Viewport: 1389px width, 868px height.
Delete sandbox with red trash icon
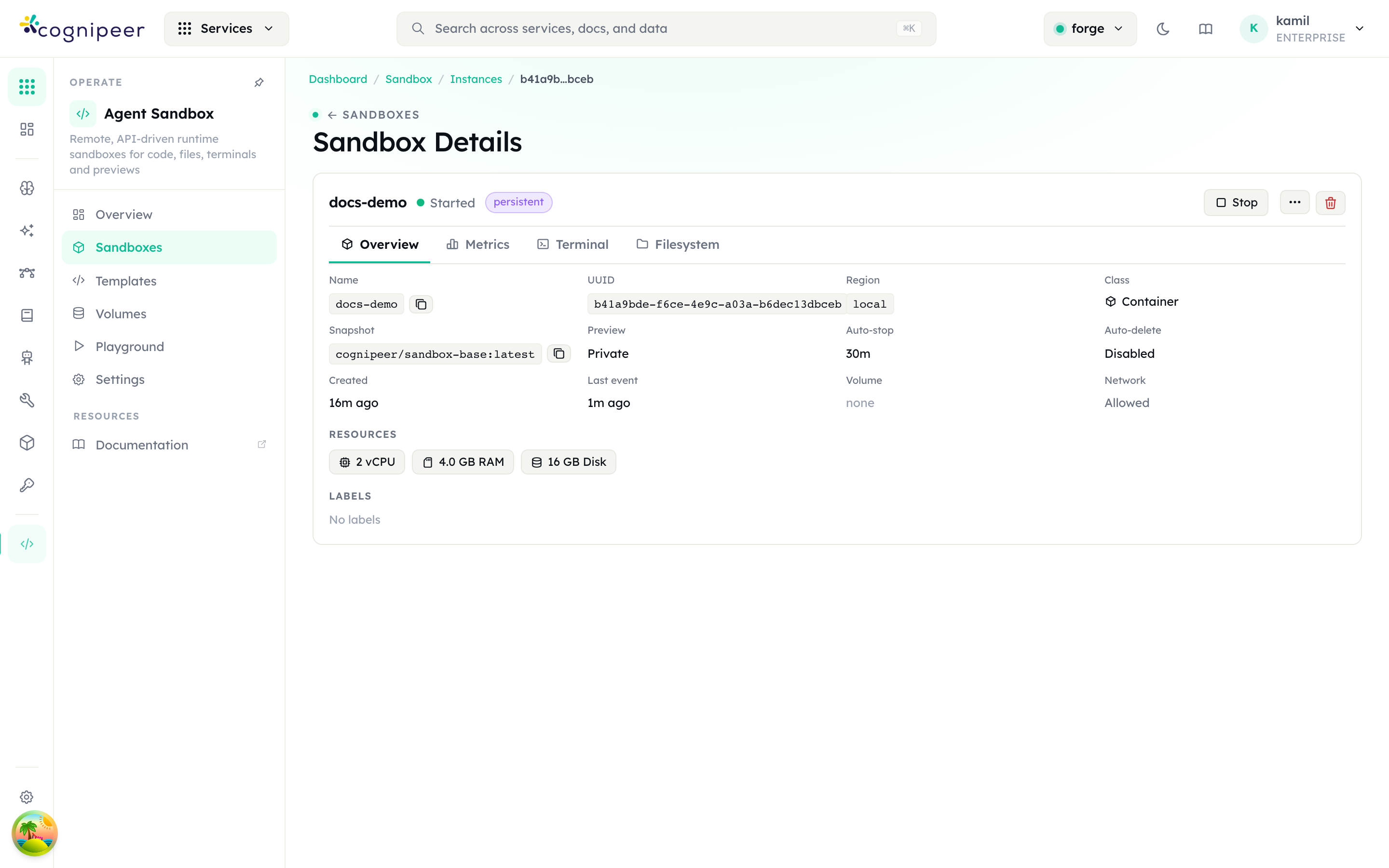pyautogui.click(x=1331, y=203)
